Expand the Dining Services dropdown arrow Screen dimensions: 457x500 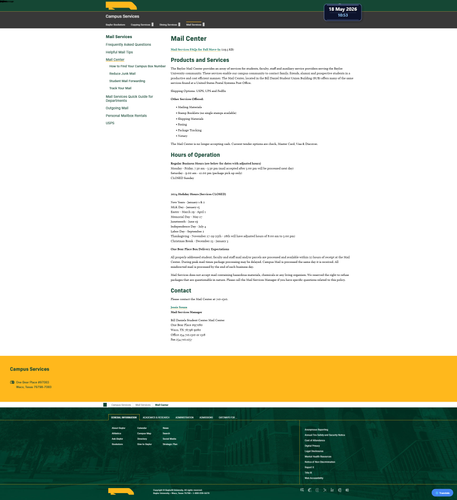[x=179, y=24]
